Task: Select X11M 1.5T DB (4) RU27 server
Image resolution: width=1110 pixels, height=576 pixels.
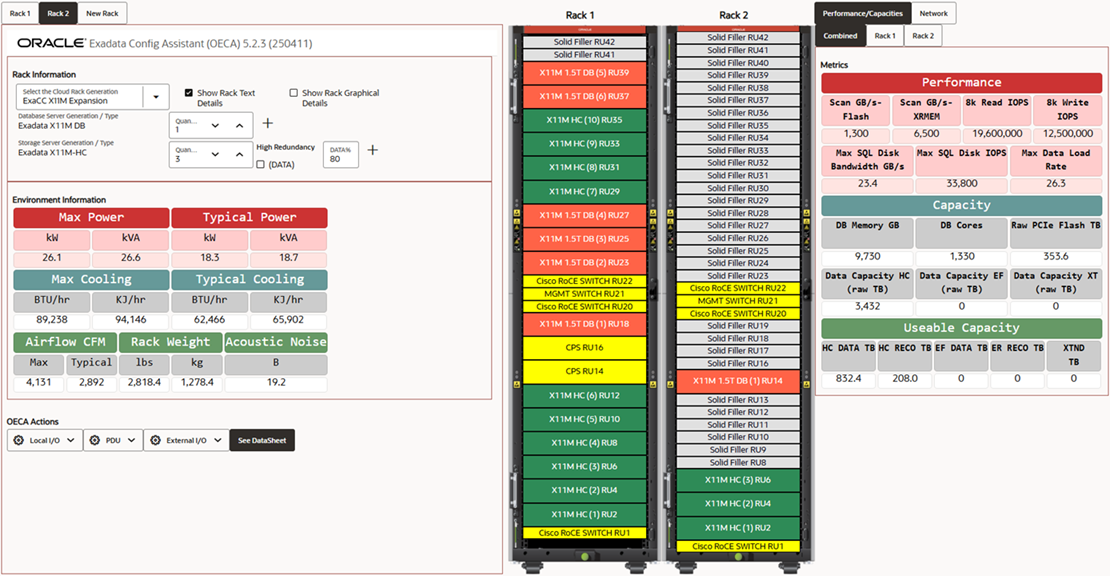Action: tap(584, 215)
